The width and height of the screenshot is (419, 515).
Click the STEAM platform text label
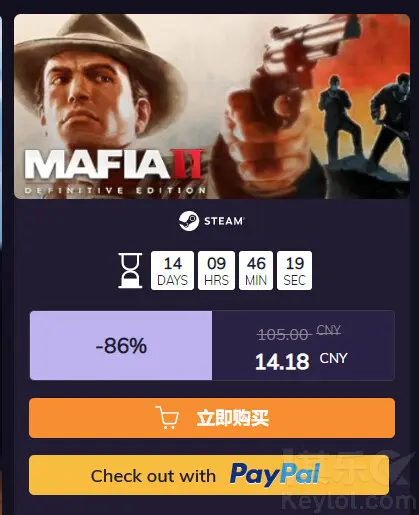224,221
